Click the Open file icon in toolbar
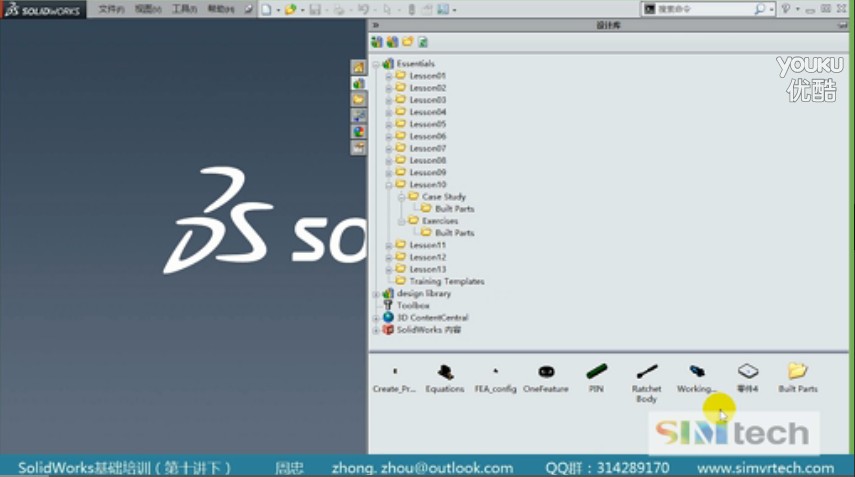This screenshot has width=855, height=477. [x=291, y=9]
